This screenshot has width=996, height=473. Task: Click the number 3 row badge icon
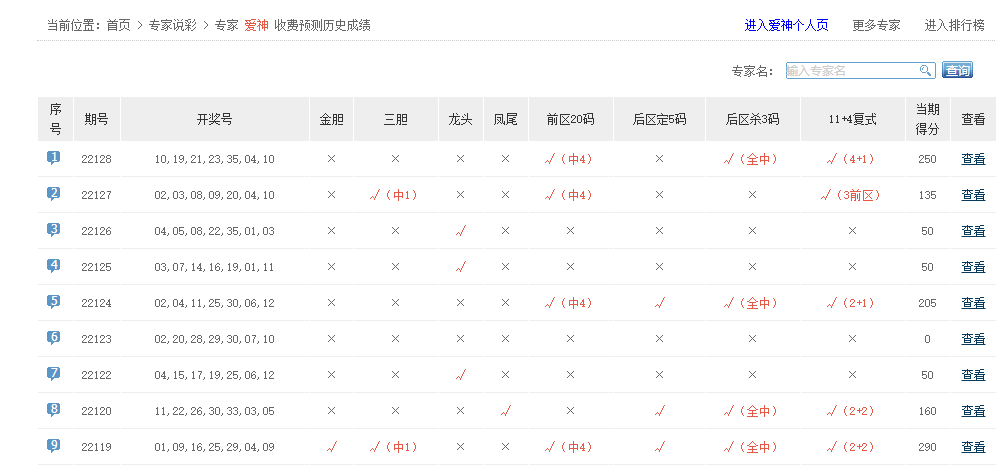54,230
